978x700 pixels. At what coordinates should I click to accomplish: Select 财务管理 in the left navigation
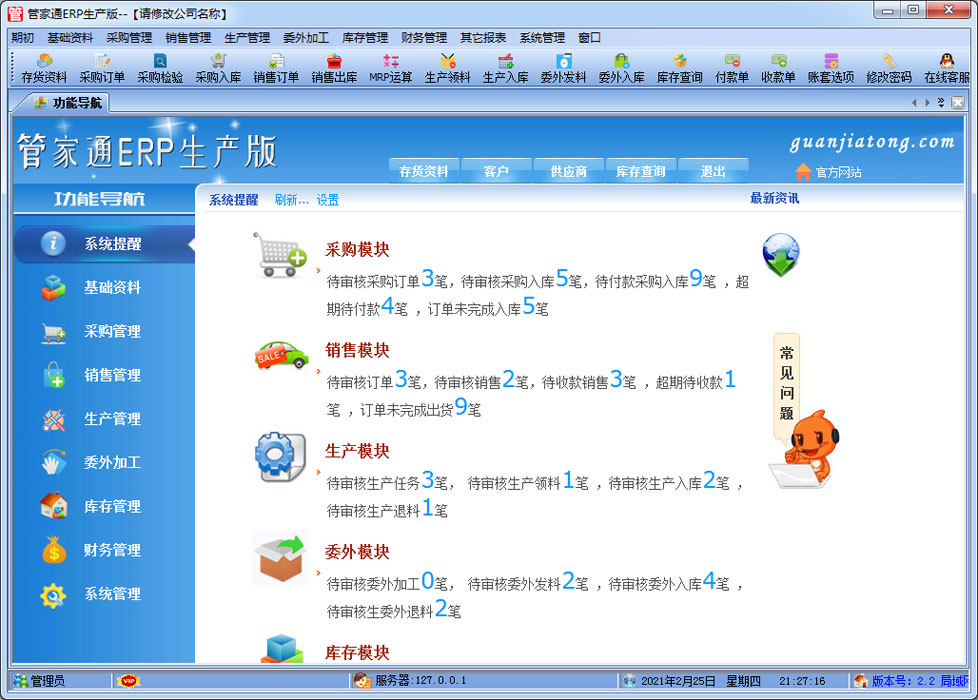pos(112,551)
